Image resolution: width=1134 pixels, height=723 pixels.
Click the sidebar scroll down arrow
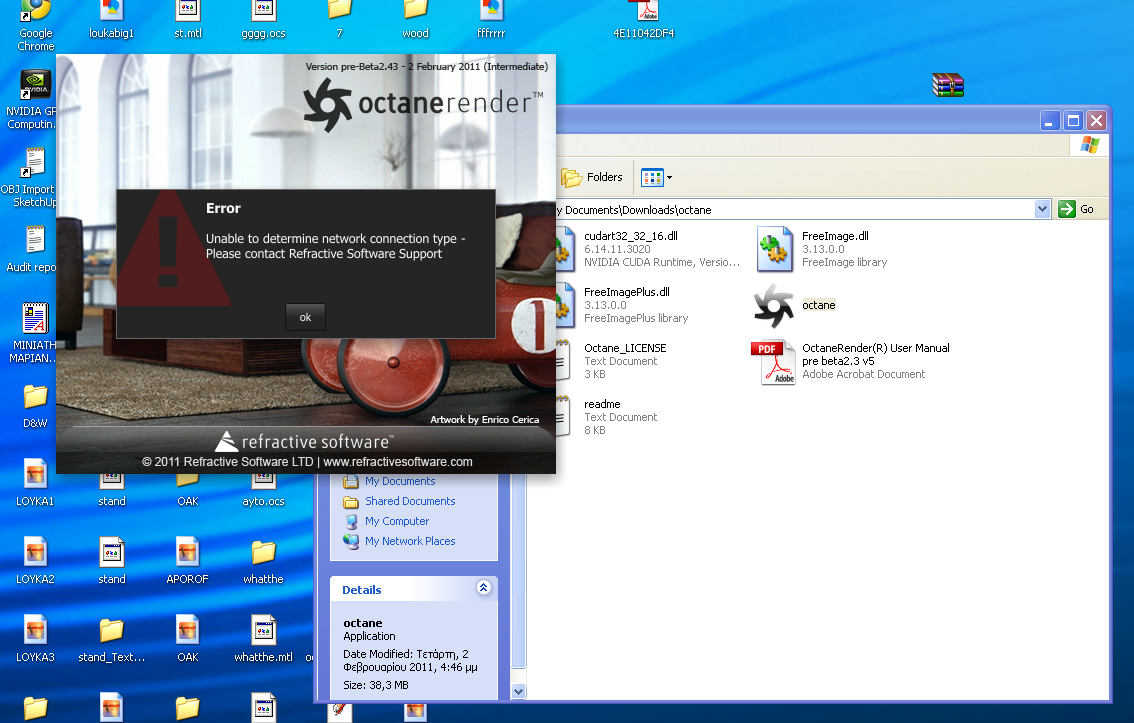tap(519, 691)
